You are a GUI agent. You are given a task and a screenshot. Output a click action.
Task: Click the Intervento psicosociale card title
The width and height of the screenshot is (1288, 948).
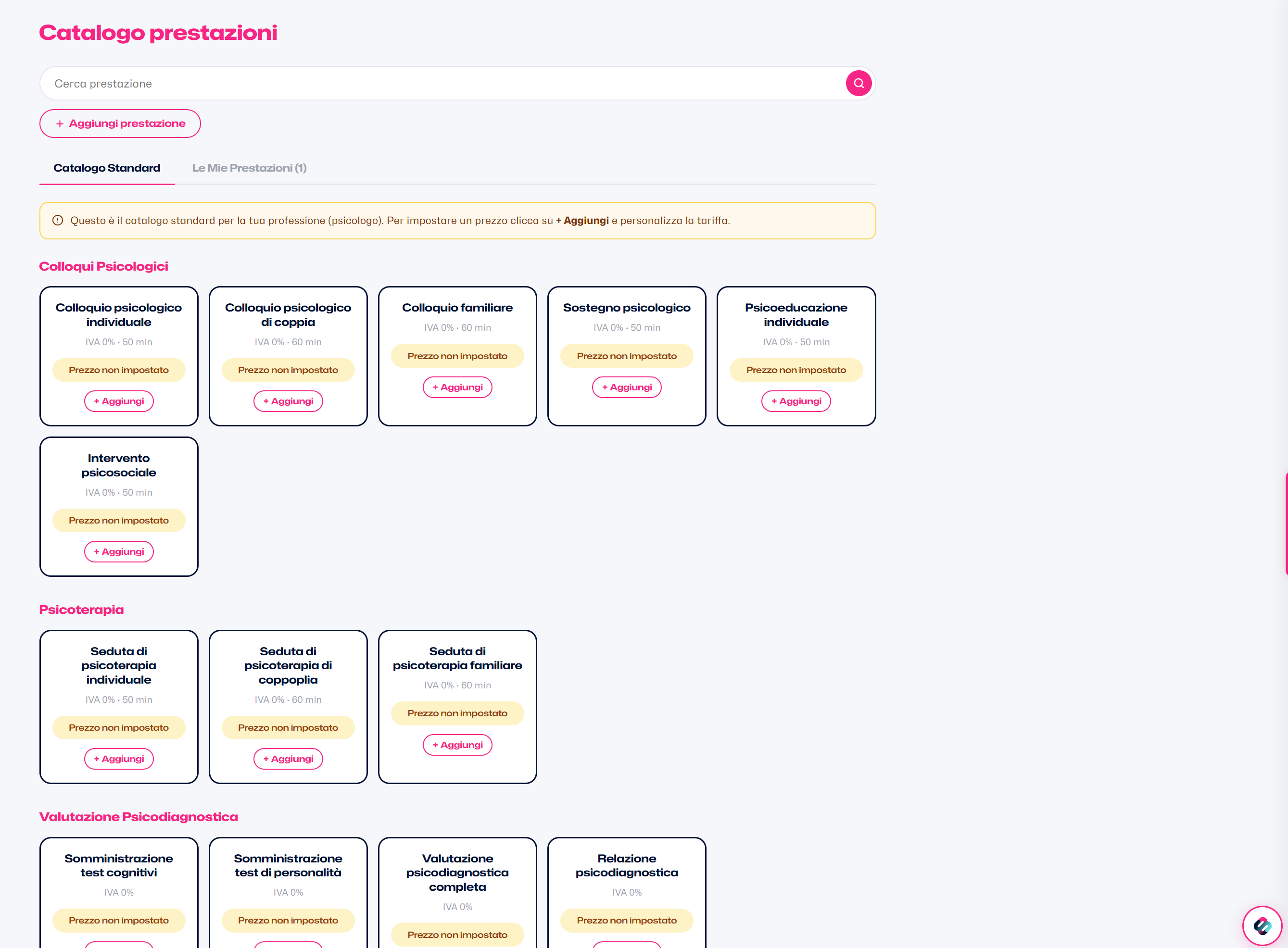pyautogui.click(x=119, y=465)
